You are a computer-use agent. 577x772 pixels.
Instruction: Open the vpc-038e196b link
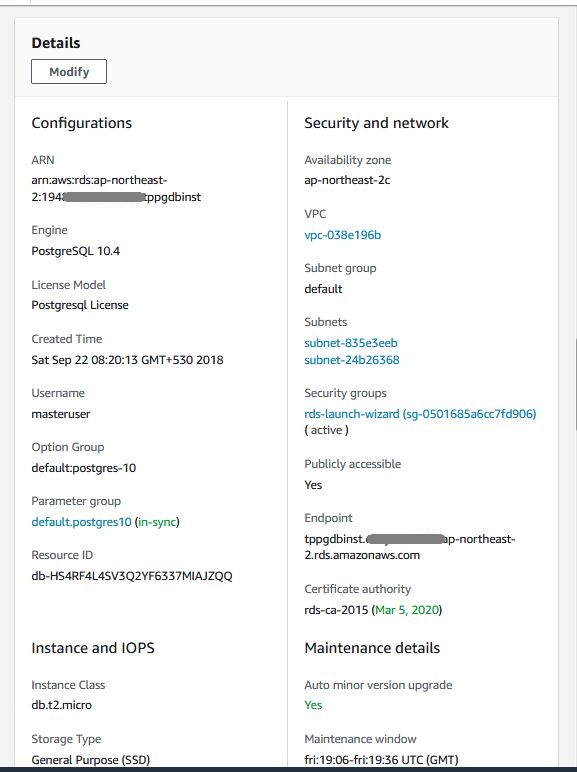click(x=343, y=235)
